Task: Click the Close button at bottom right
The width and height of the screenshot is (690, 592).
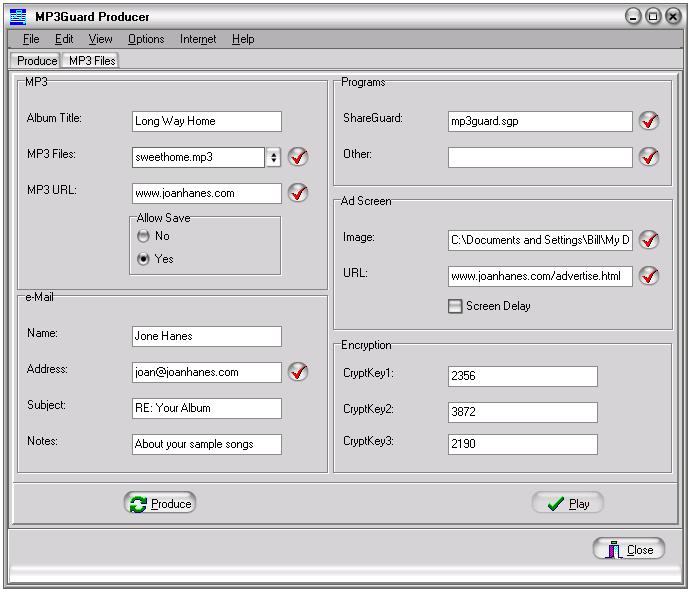Action: pos(629,549)
